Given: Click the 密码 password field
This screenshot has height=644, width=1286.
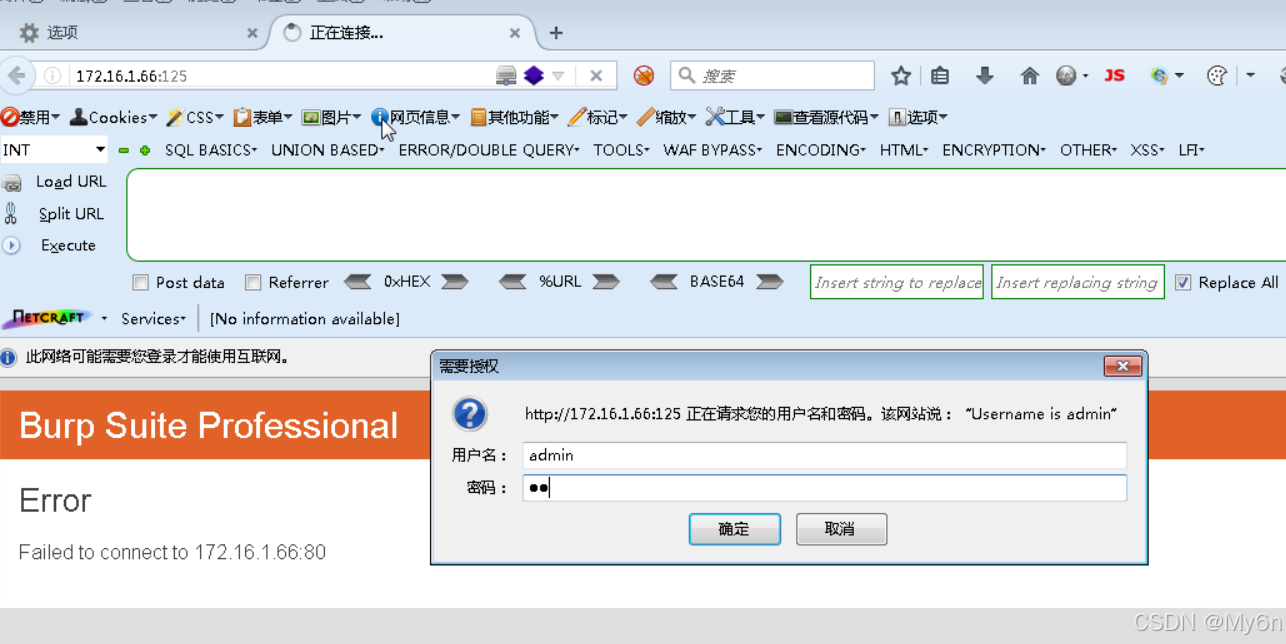Looking at the screenshot, I should point(825,488).
